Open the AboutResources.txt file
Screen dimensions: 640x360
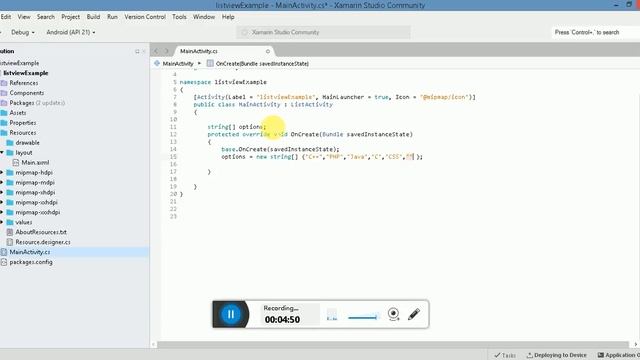tap(41, 232)
